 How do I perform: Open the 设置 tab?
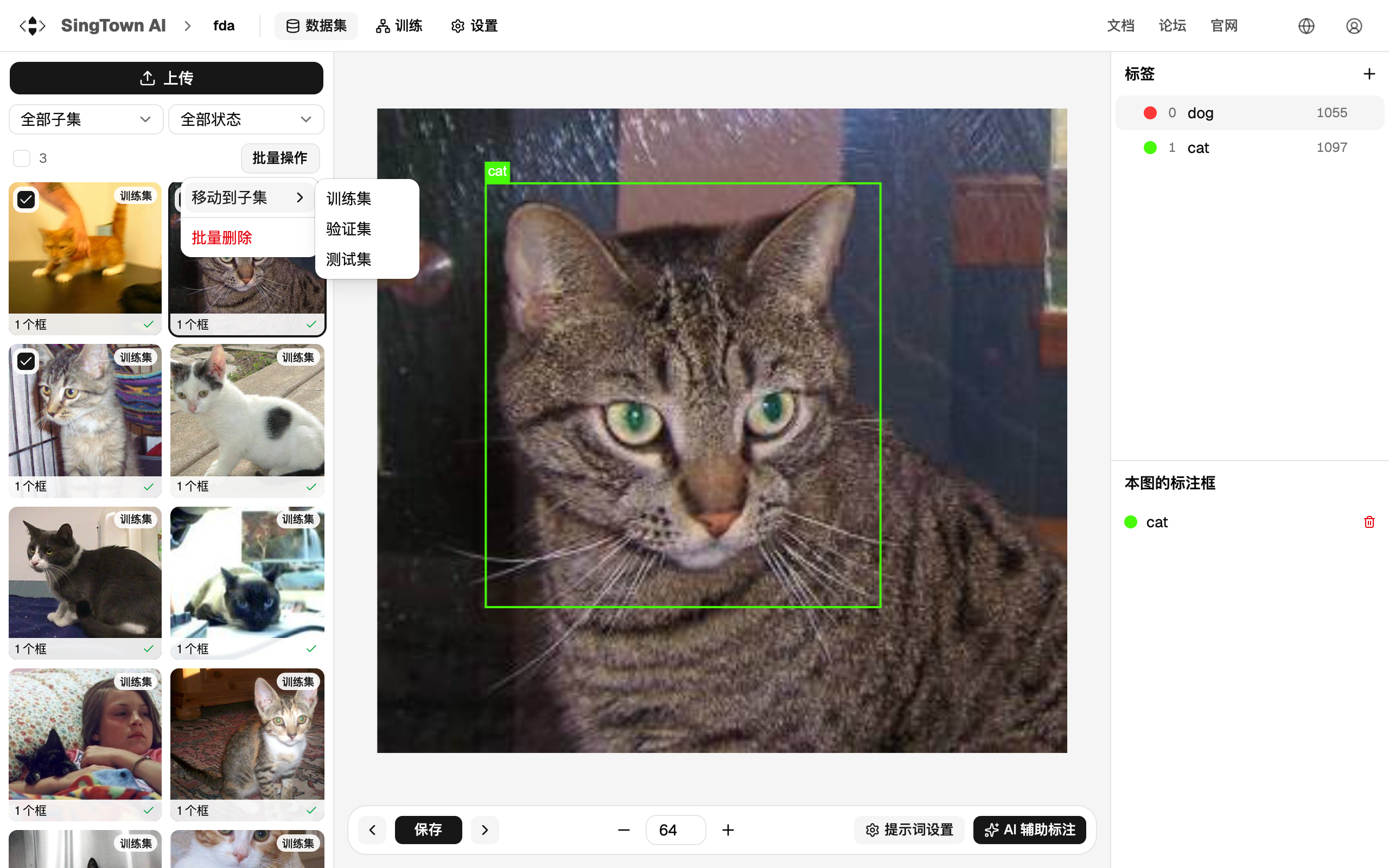(474, 26)
